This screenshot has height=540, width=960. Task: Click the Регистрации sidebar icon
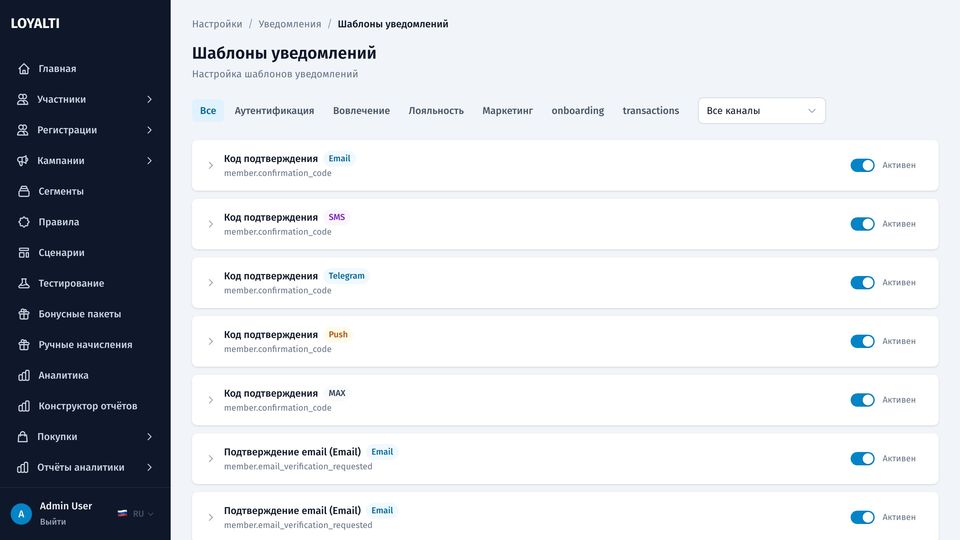click(23, 130)
